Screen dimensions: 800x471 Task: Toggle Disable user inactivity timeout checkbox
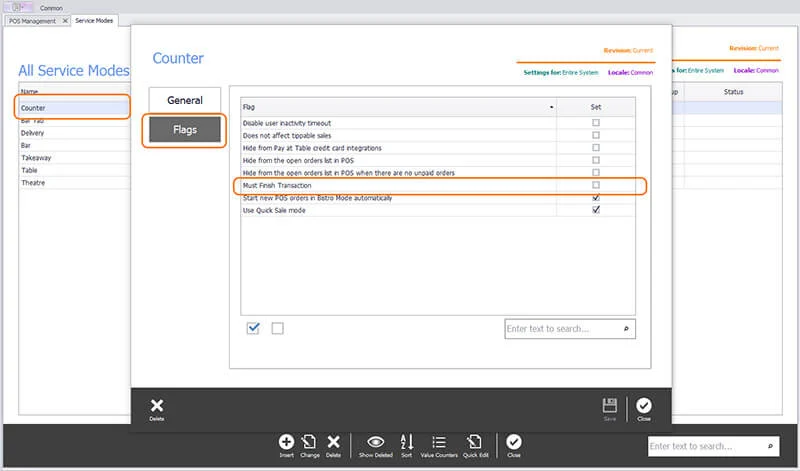click(x=596, y=123)
